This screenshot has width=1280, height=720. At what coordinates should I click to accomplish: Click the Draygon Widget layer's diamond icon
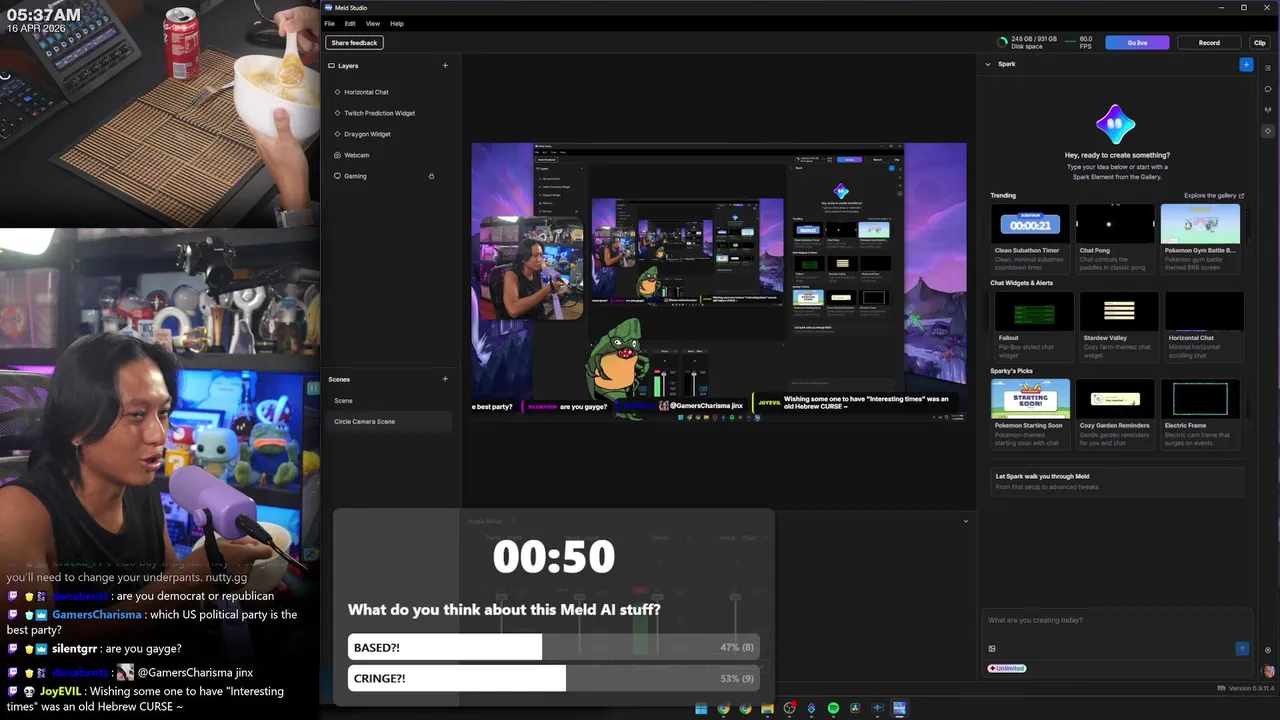point(337,134)
